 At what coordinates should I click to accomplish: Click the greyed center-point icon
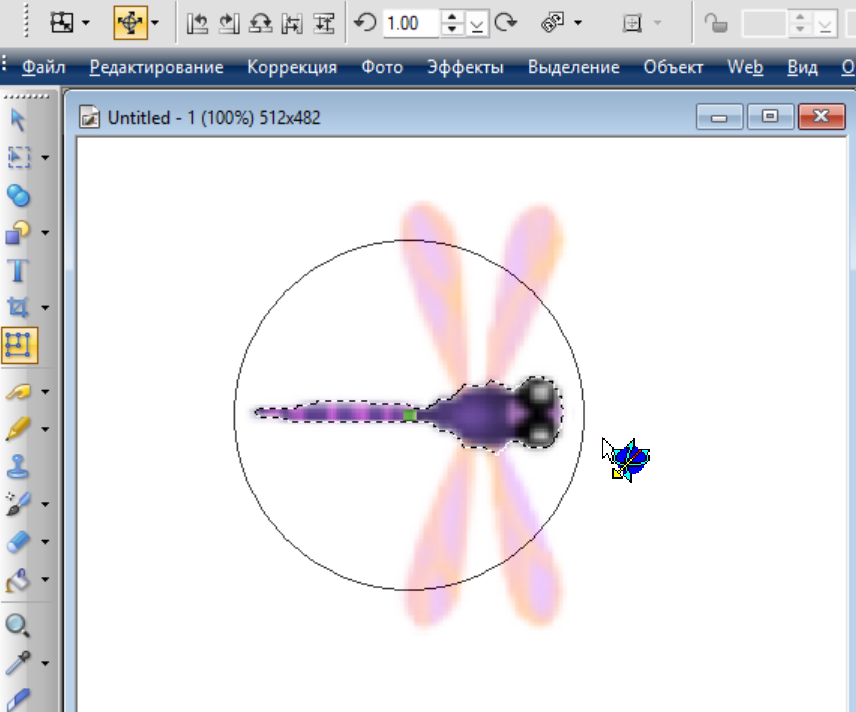pos(632,23)
